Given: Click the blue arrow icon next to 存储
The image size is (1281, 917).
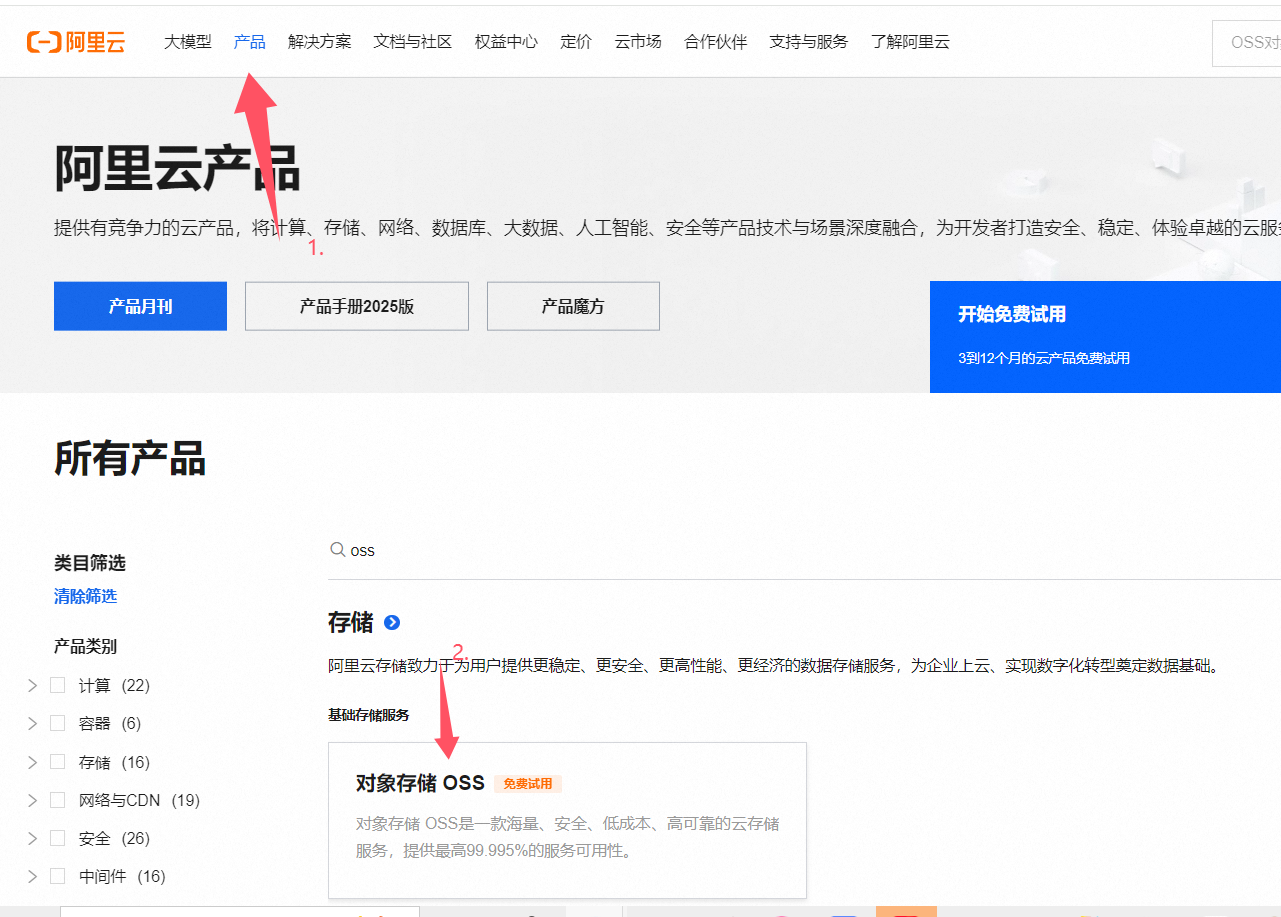Looking at the screenshot, I should tap(392, 622).
